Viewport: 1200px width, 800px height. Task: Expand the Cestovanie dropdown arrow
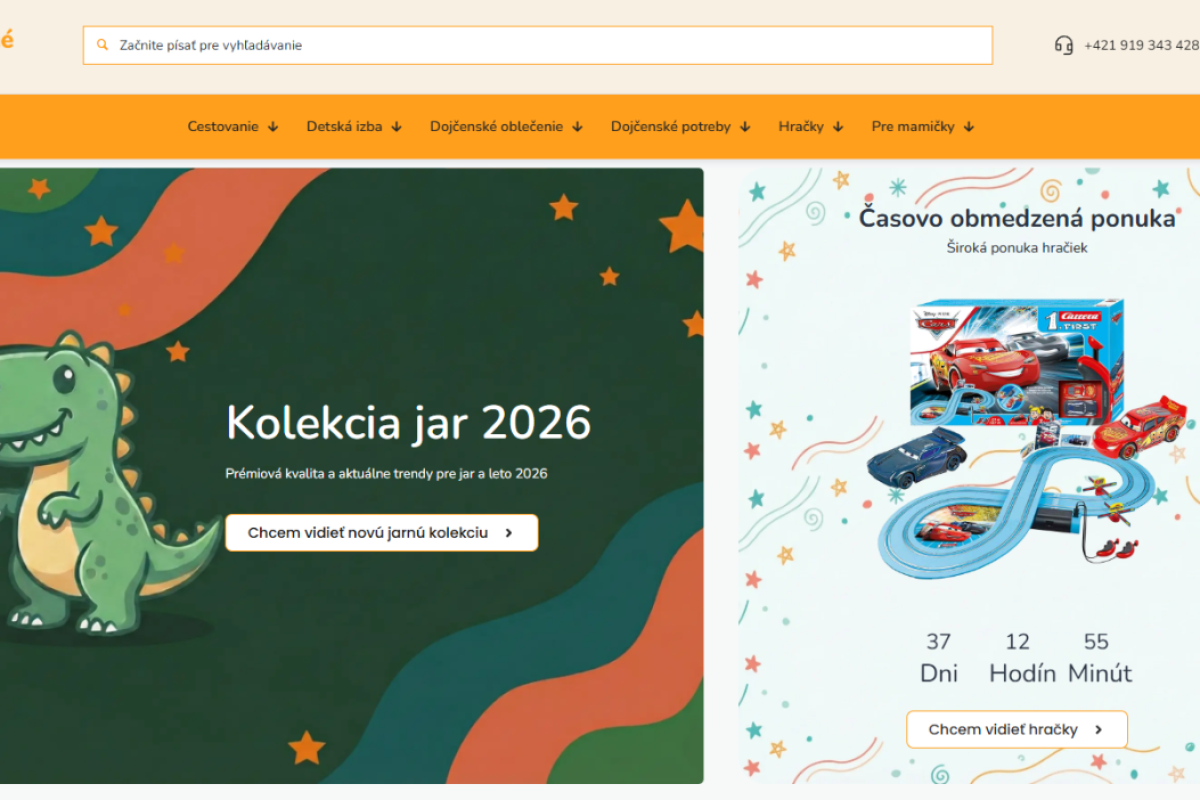[273, 127]
